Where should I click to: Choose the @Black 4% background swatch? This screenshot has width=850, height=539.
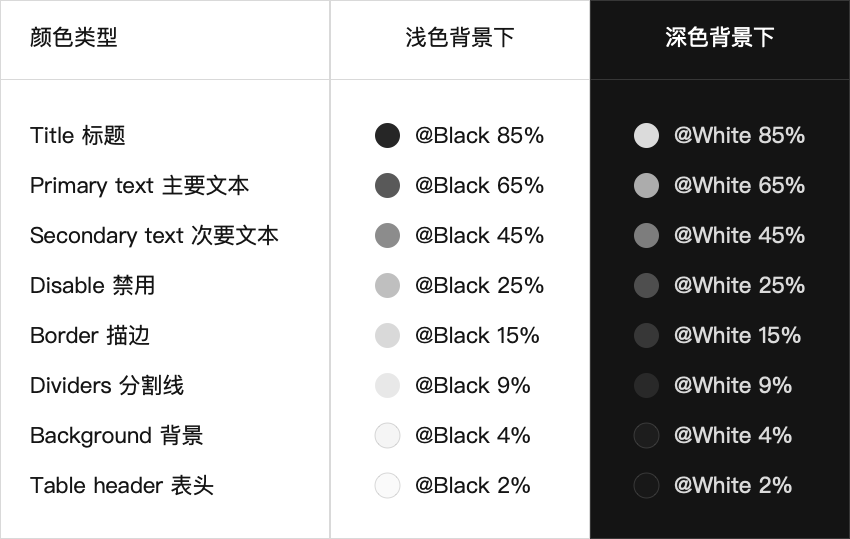click(387, 435)
